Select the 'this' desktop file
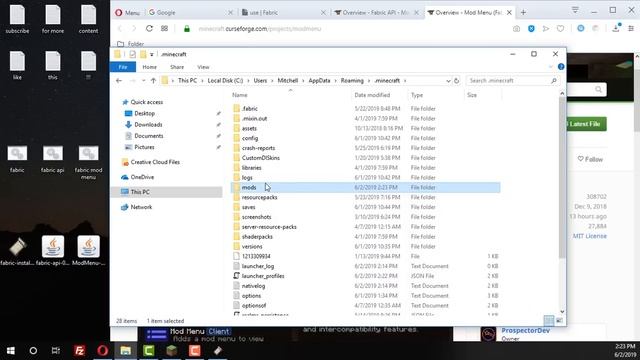Image resolution: width=640 pixels, height=360 pixels. click(53, 65)
